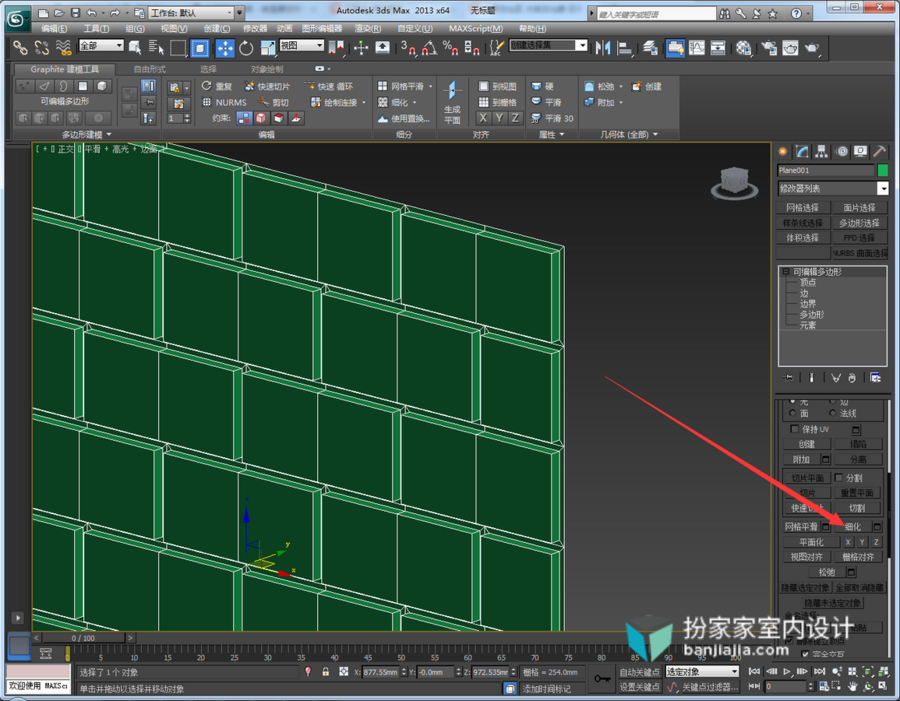Expand the 多边形建模 ribbon panel
The height and width of the screenshot is (701, 900).
[87, 134]
